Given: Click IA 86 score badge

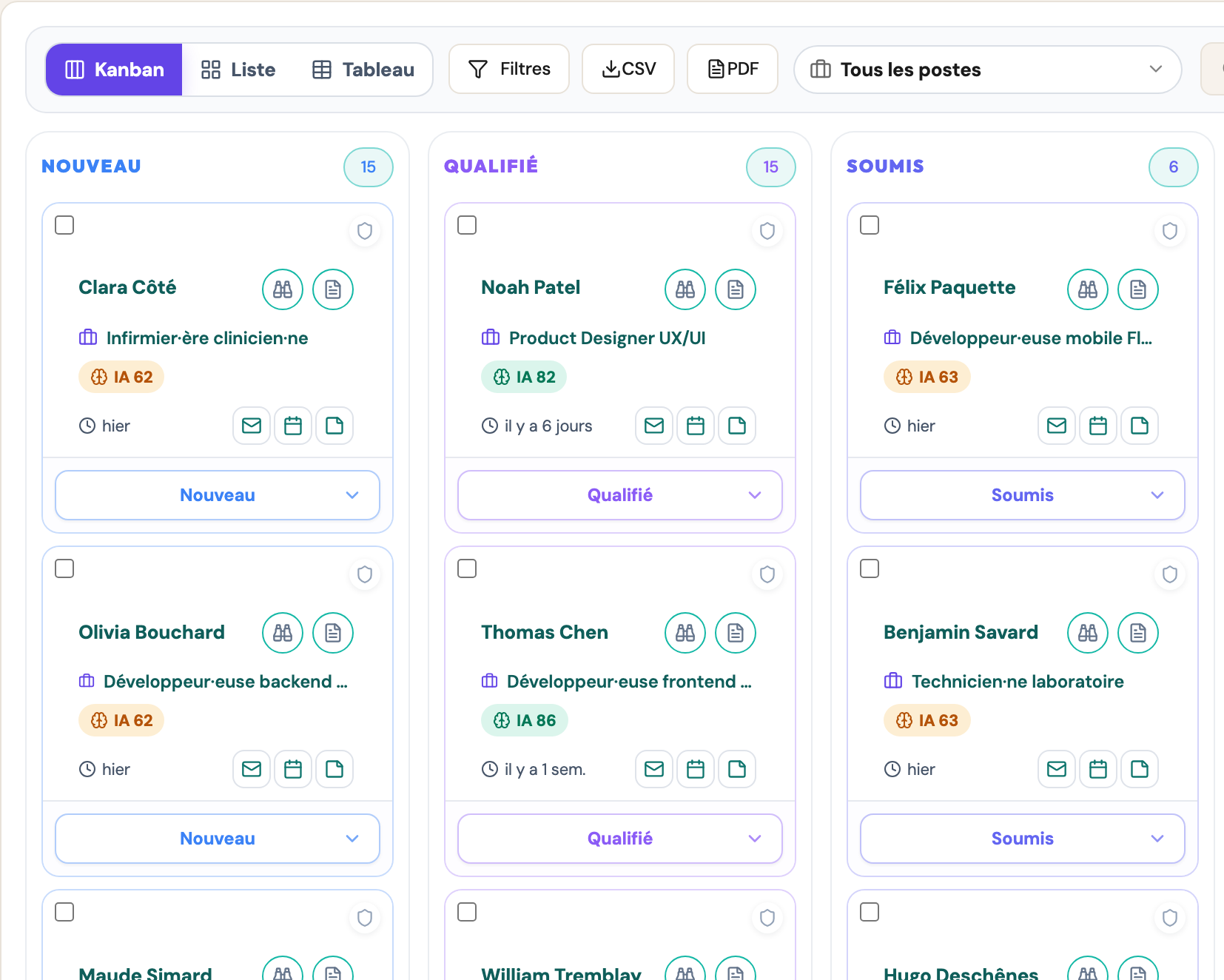Looking at the screenshot, I should tap(525, 720).
